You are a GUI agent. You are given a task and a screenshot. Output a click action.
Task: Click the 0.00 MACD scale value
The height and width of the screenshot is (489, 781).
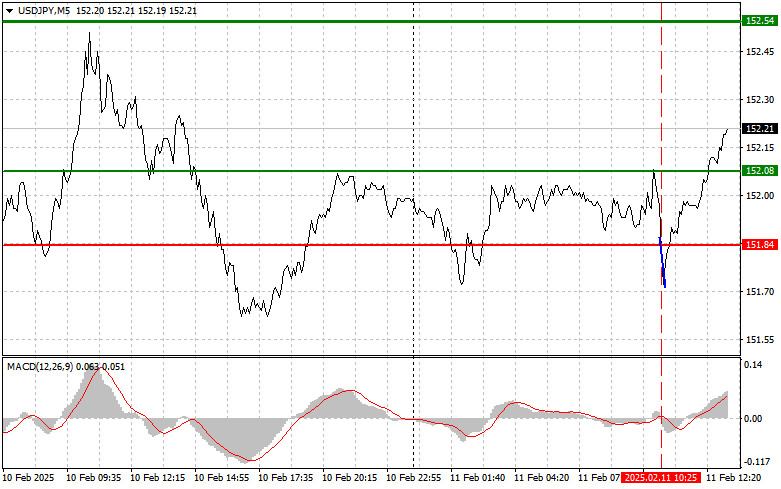[753, 419]
